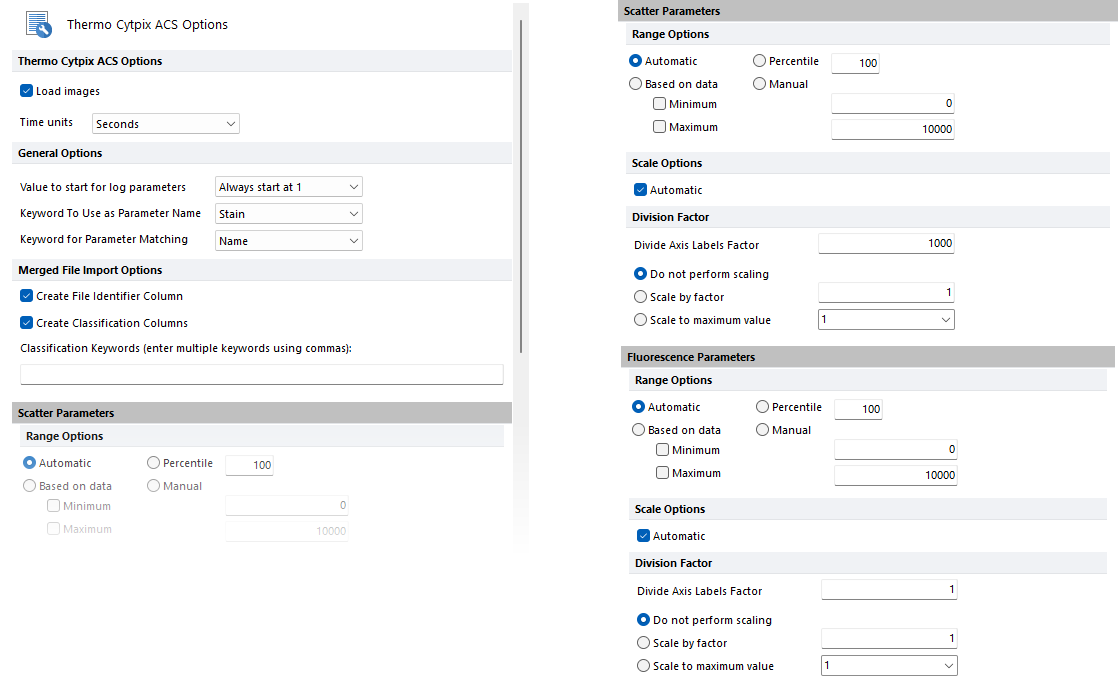Screen dimensions: 1118x697
Task: Toggle Automatic checkbox under Scatter Scale Options
Action: click(640, 190)
